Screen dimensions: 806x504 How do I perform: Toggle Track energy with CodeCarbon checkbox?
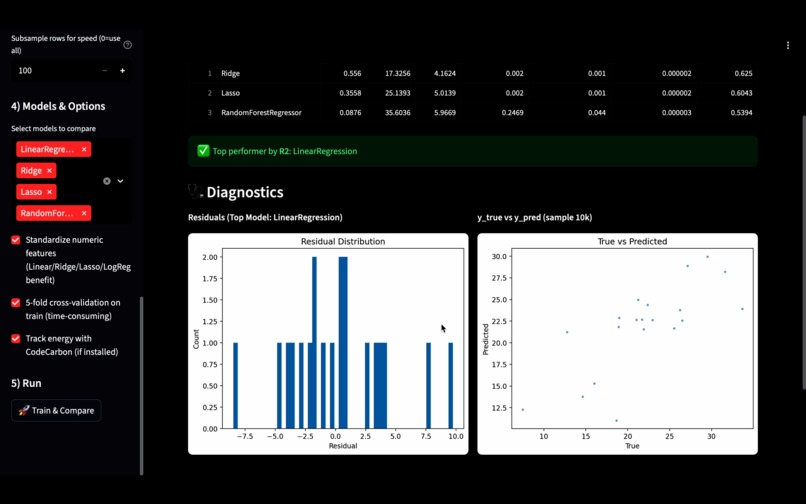pyautogui.click(x=16, y=338)
